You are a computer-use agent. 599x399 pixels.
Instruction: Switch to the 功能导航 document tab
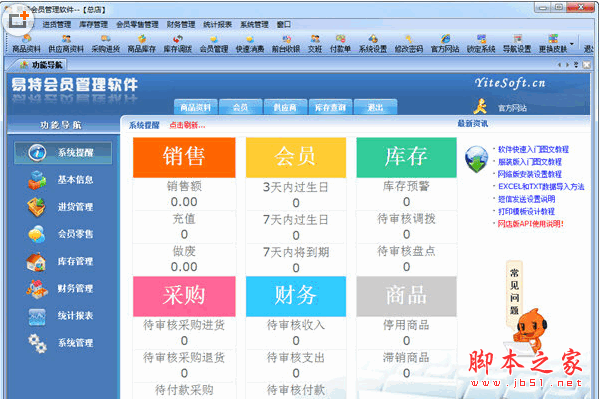[x=42, y=65]
